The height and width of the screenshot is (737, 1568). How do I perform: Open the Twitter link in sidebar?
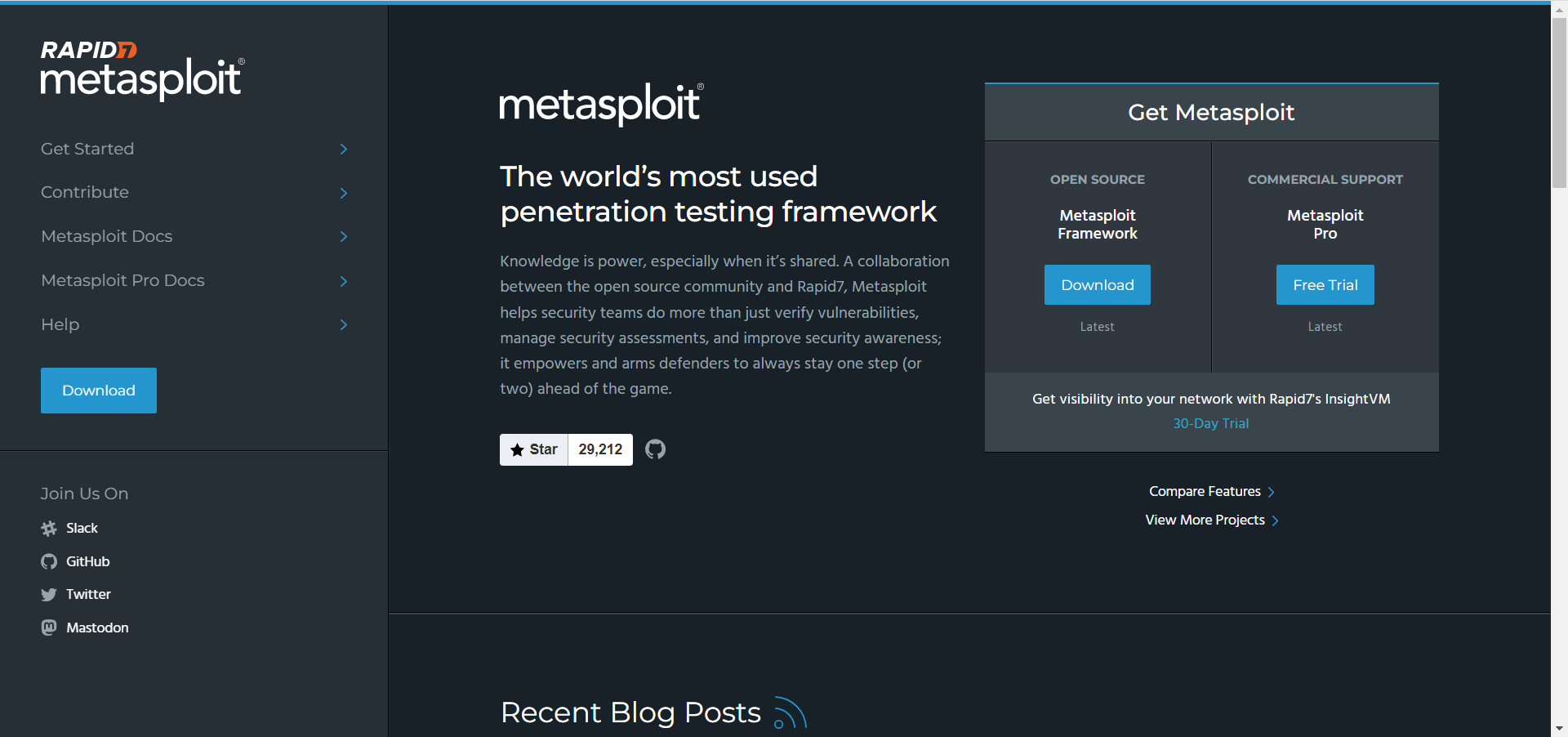(x=88, y=594)
